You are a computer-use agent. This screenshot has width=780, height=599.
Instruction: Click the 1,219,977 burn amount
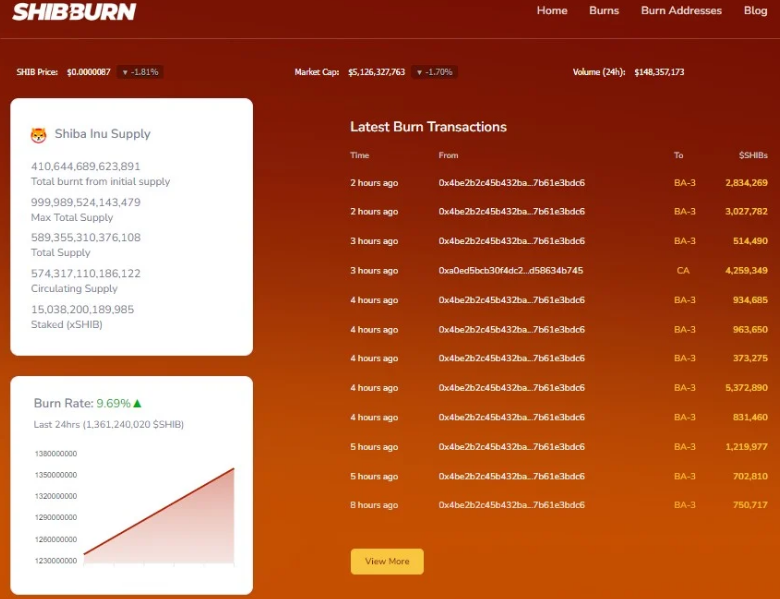[x=746, y=447]
